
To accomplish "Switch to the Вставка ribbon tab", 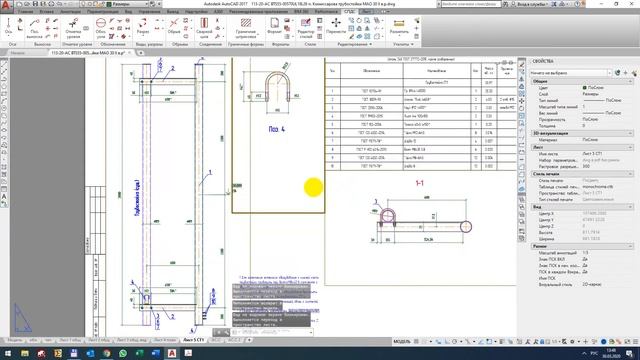I will [x=47, y=12].
